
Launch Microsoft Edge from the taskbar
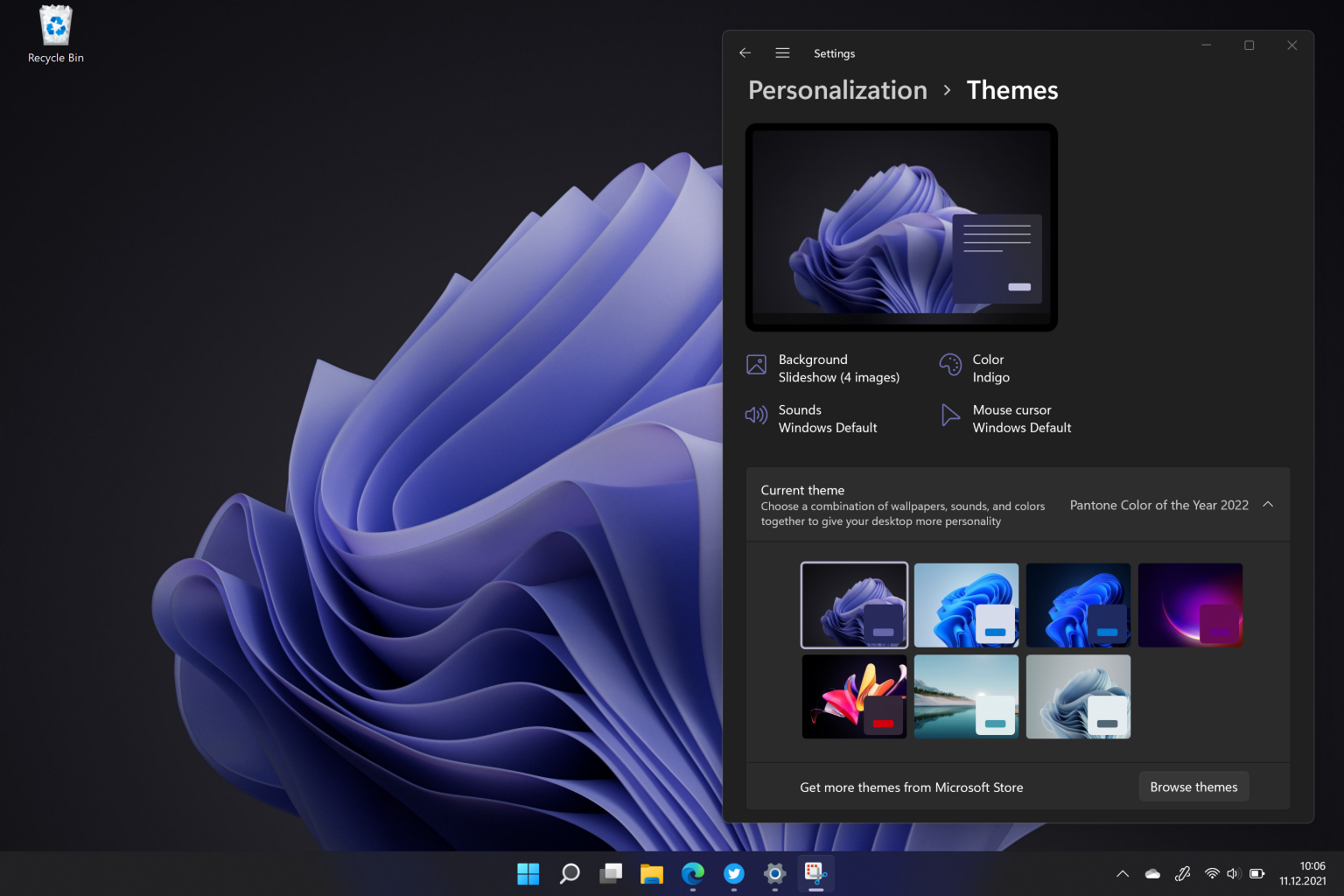pyautogui.click(x=693, y=873)
